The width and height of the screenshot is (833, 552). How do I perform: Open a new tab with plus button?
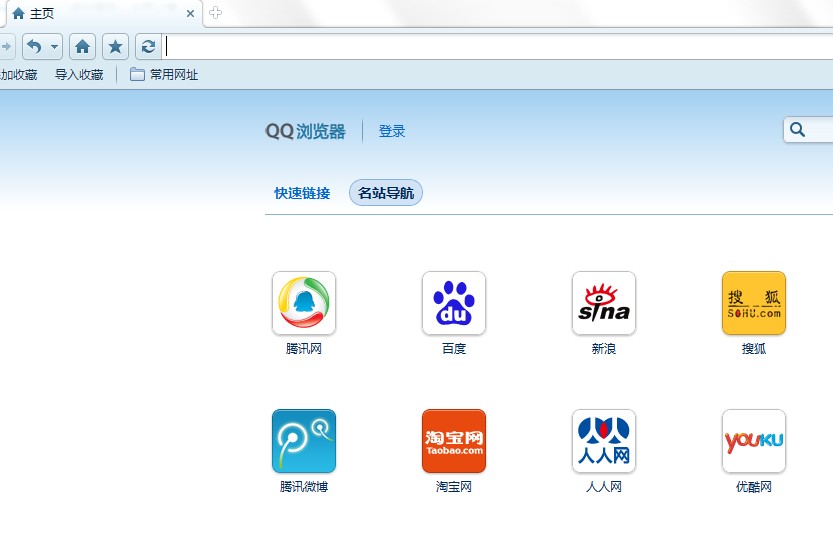pos(215,13)
